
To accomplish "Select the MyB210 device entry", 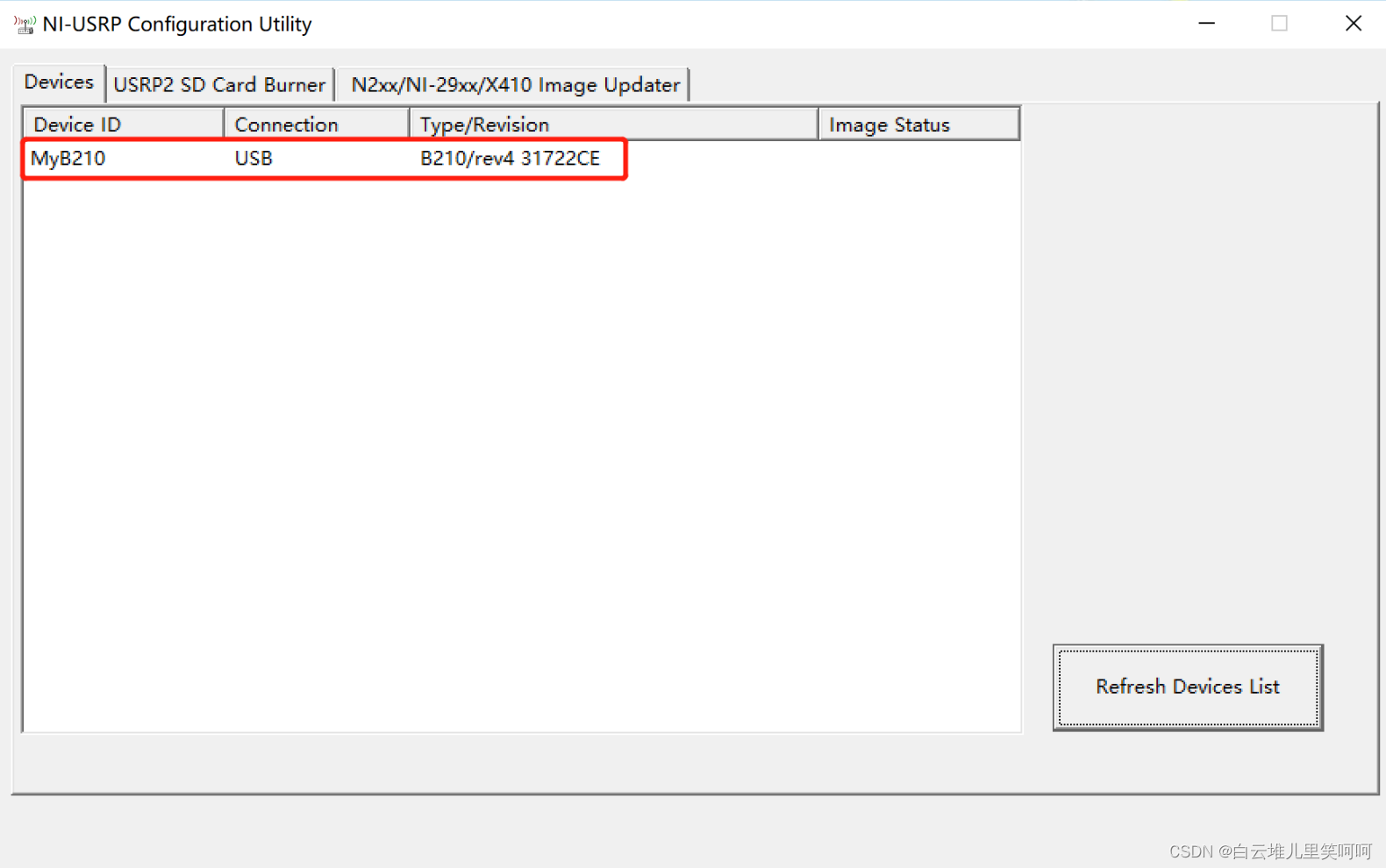I will [x=68, y=159].
